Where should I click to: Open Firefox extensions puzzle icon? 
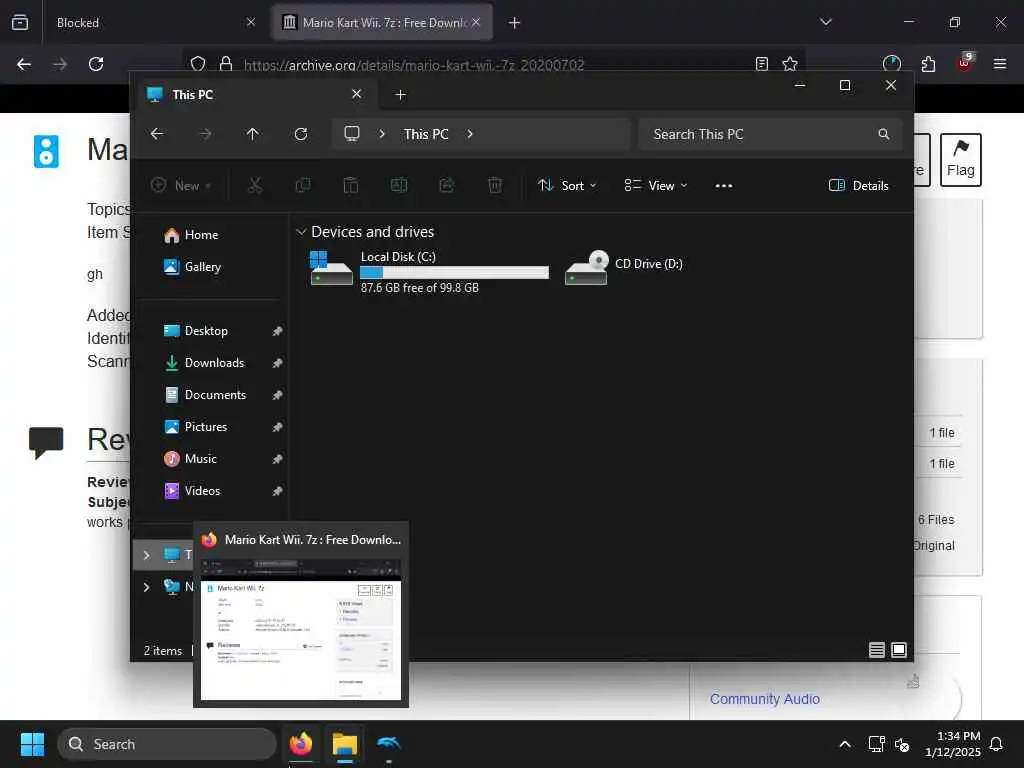tap(928, 64)
